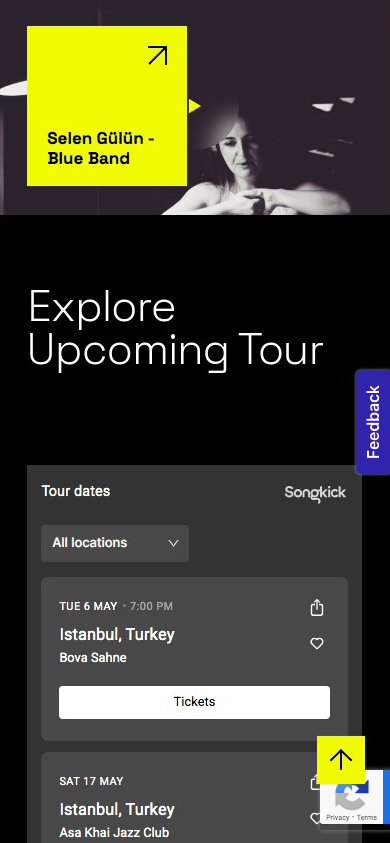Click the TUE 6 MAY 7:00 PM date label
The width and height of the screenshot is (390, 843).
116,606
